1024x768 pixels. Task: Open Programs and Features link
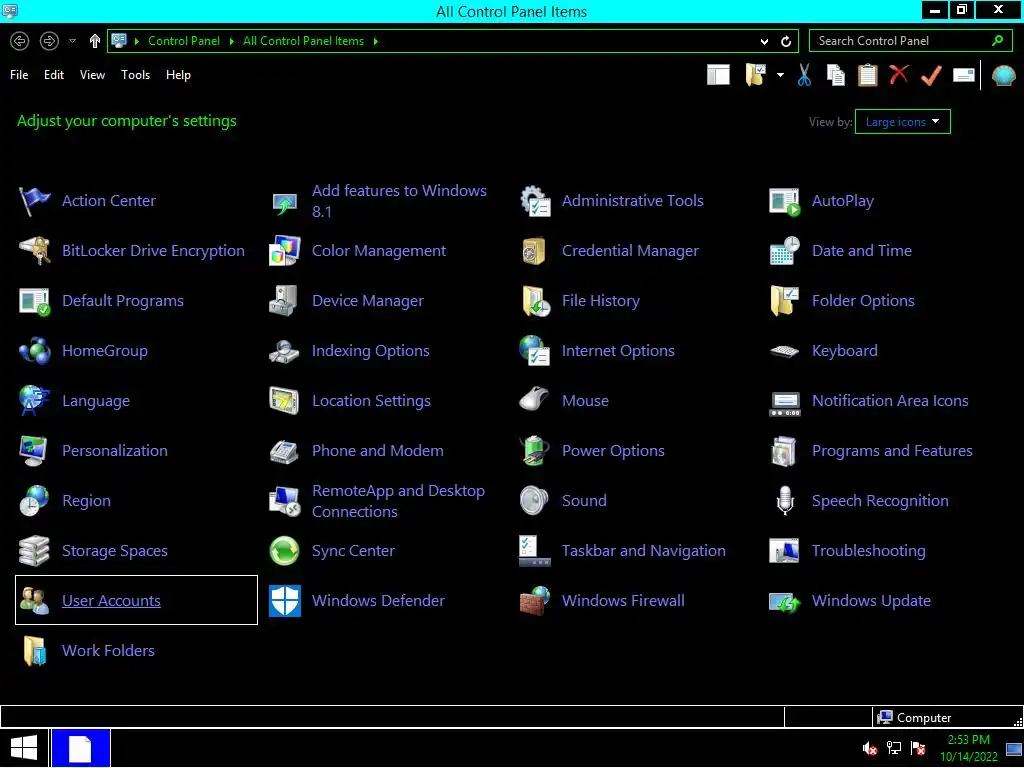[x=892, y=451]
